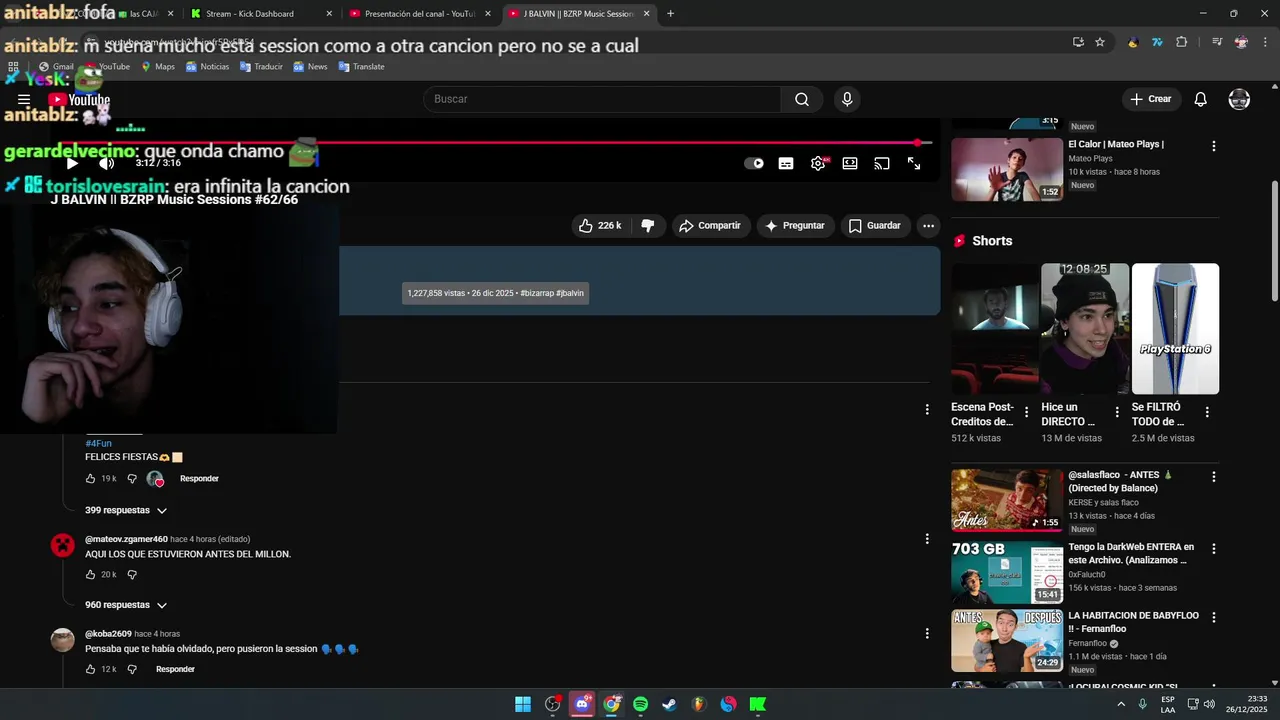Screen dimensions: 1280x720
Task: Open a new browser tab
Action: coord(670,14)
